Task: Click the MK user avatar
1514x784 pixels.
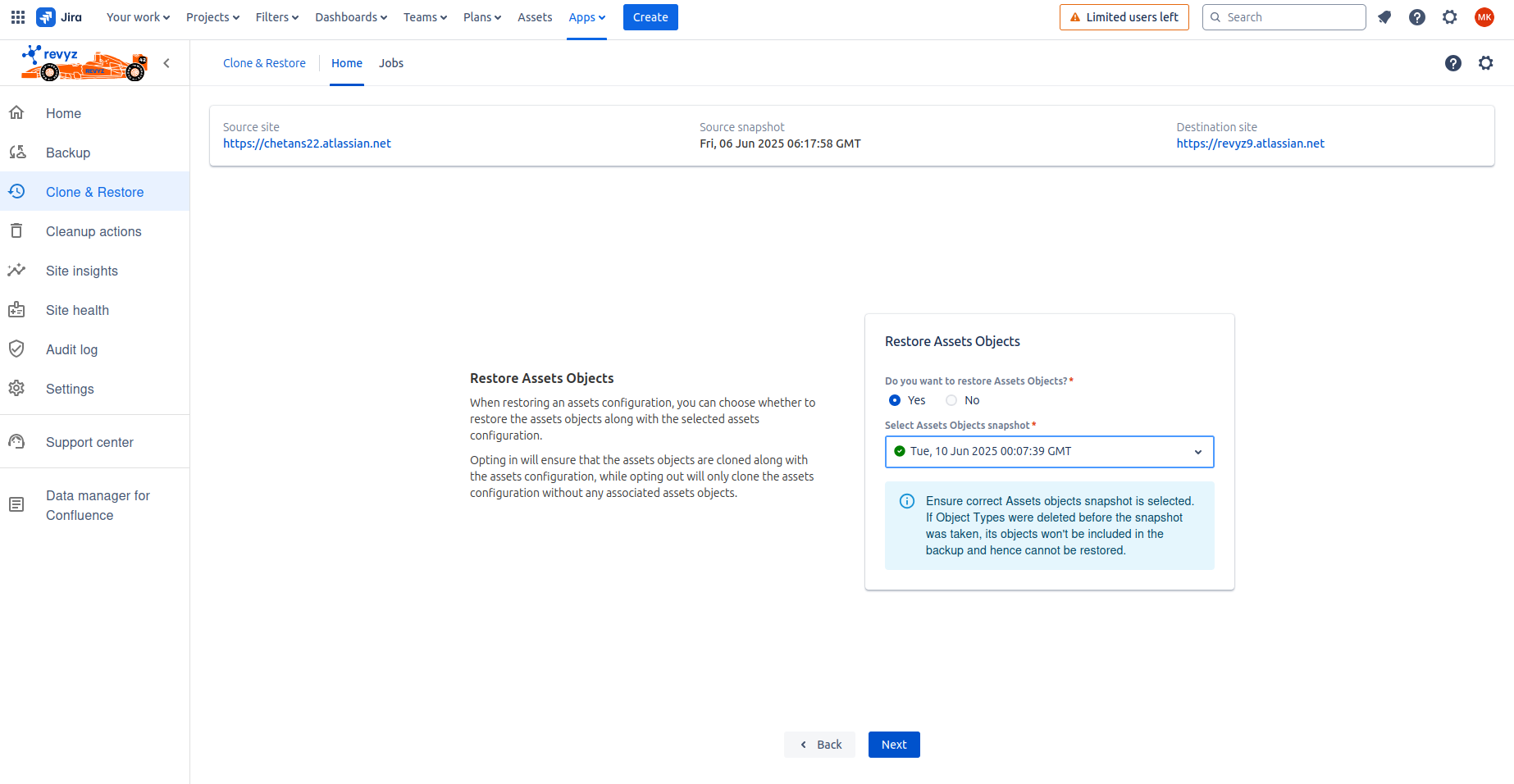Action: click(1484, 17)
